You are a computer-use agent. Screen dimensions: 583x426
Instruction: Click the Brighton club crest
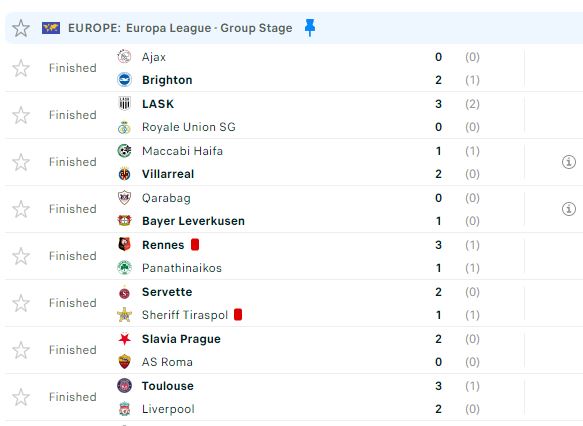click(x=124, y=80)
